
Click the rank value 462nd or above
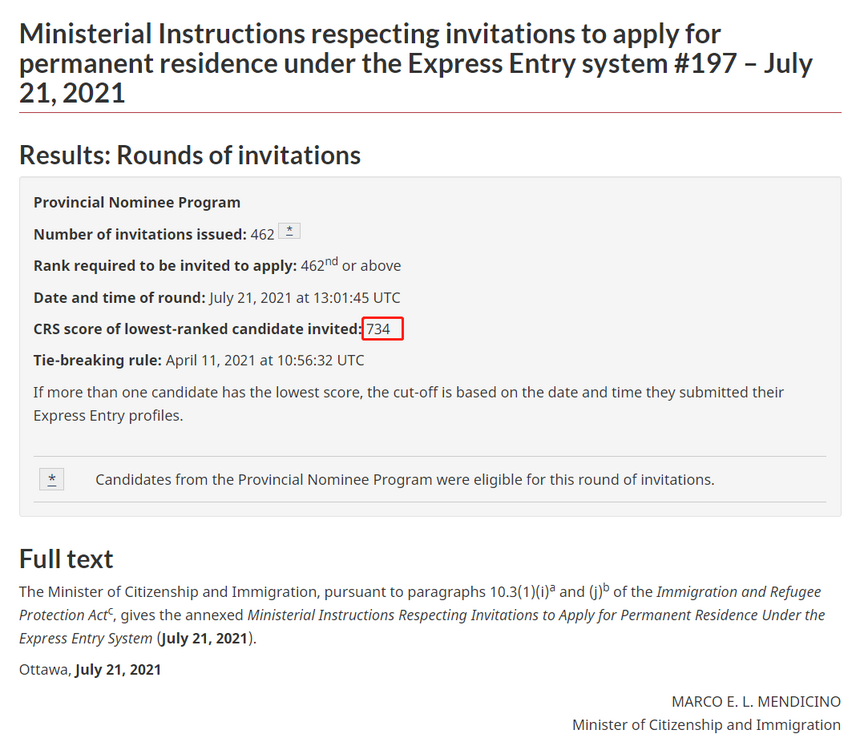(x=350, y=265)
